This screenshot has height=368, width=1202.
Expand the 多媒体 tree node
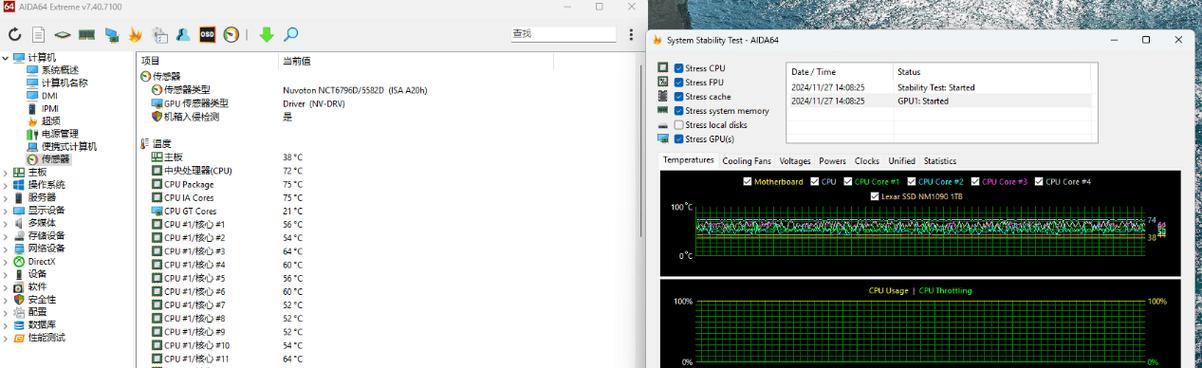pos(6,223)
